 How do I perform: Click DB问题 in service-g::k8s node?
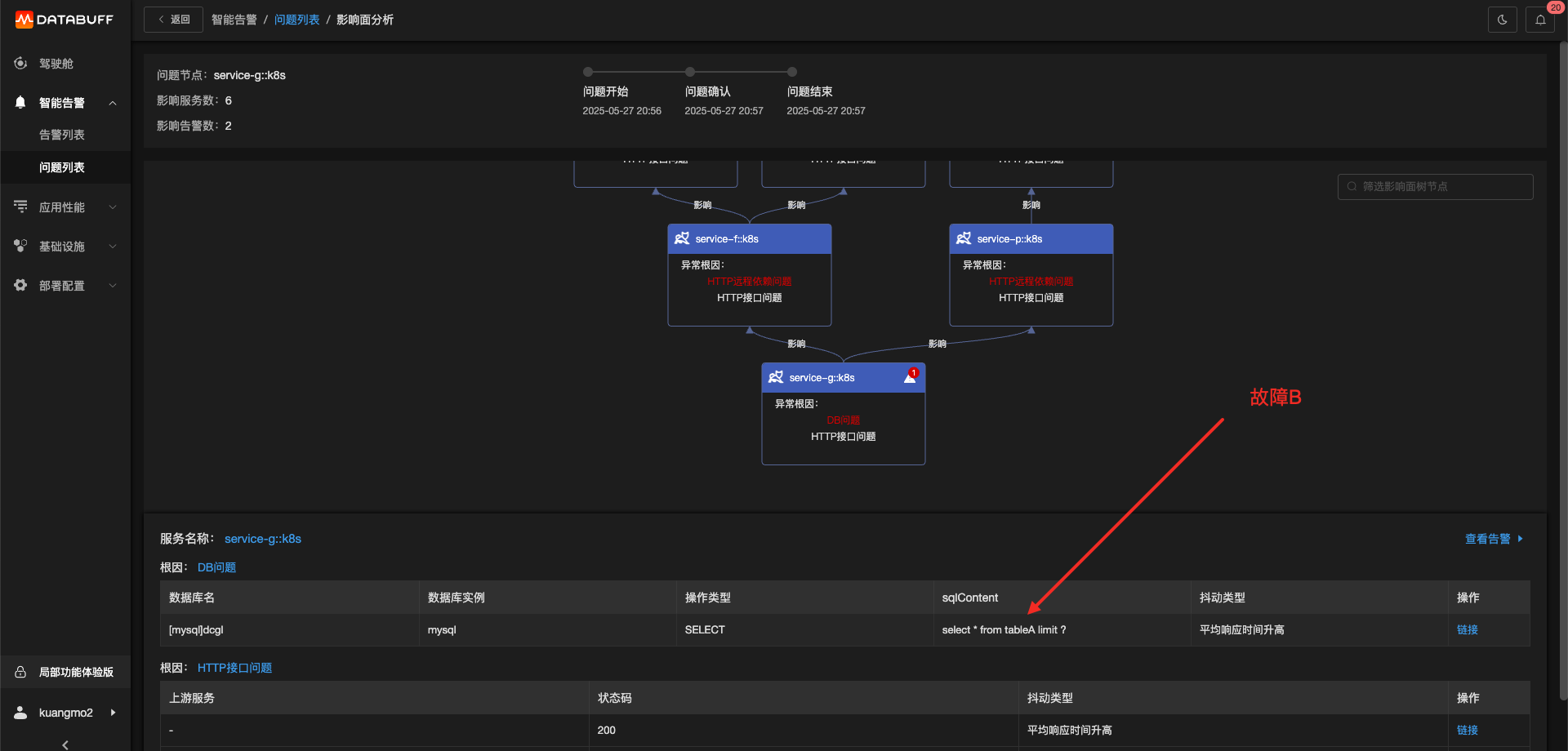pos(844,420)
